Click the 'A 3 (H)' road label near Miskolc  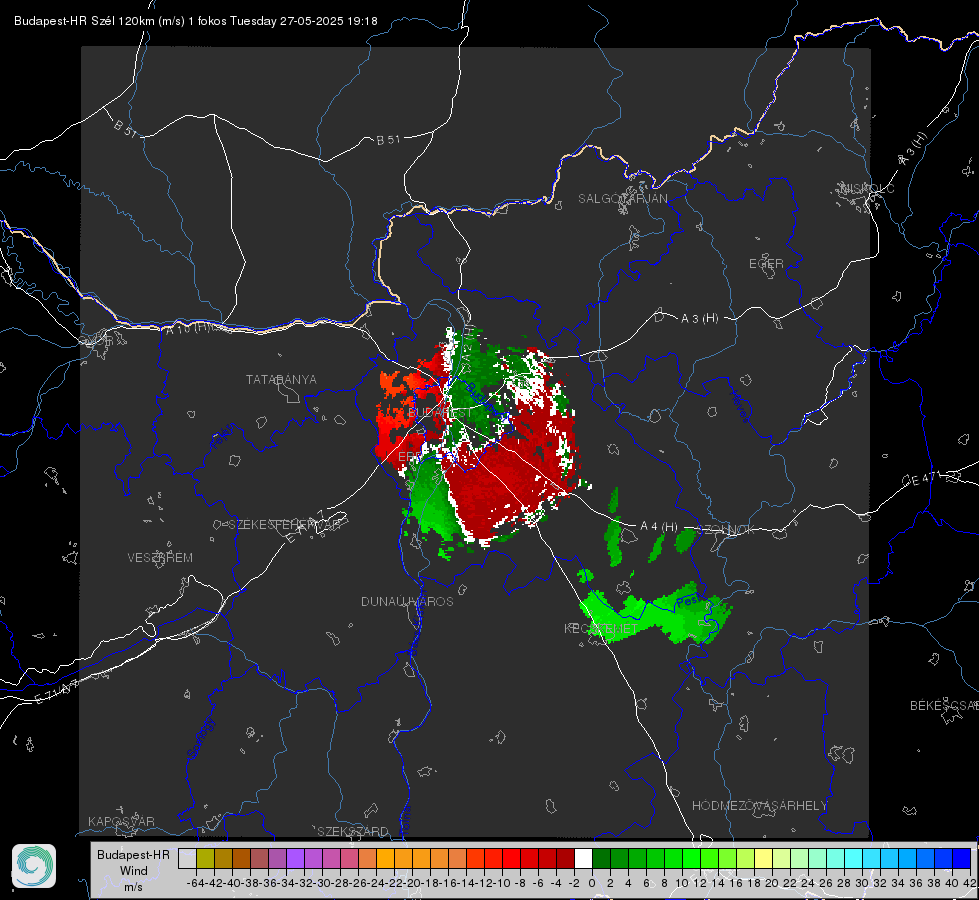pyautogui.click(x=913, y=149)
